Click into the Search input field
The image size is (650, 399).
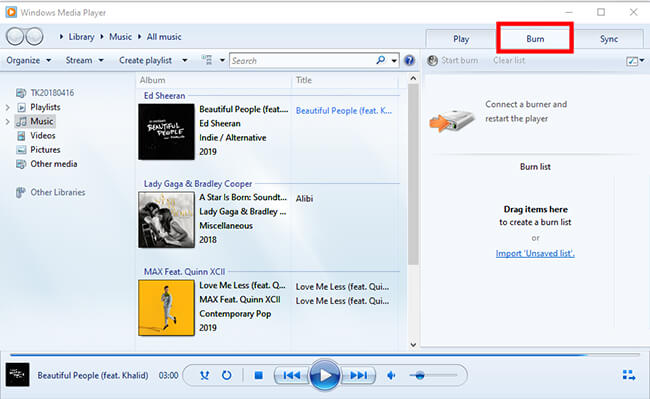pyautogui.click(x=303, y=61)
